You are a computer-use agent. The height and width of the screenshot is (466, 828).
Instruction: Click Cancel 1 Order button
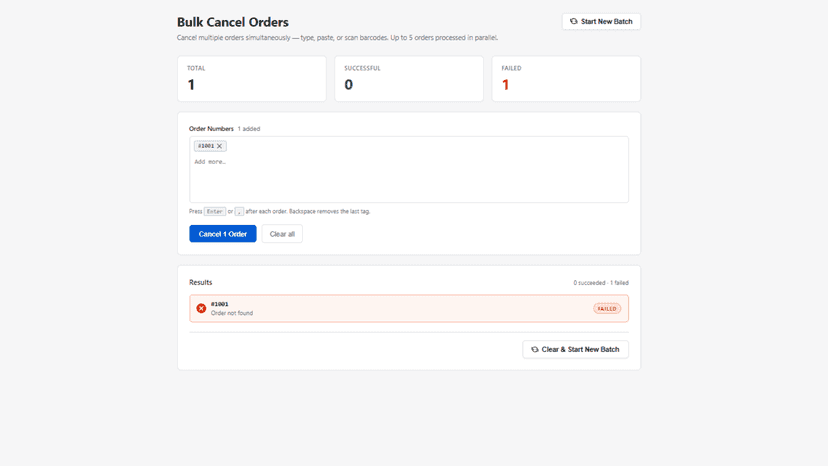coord(223,234)
